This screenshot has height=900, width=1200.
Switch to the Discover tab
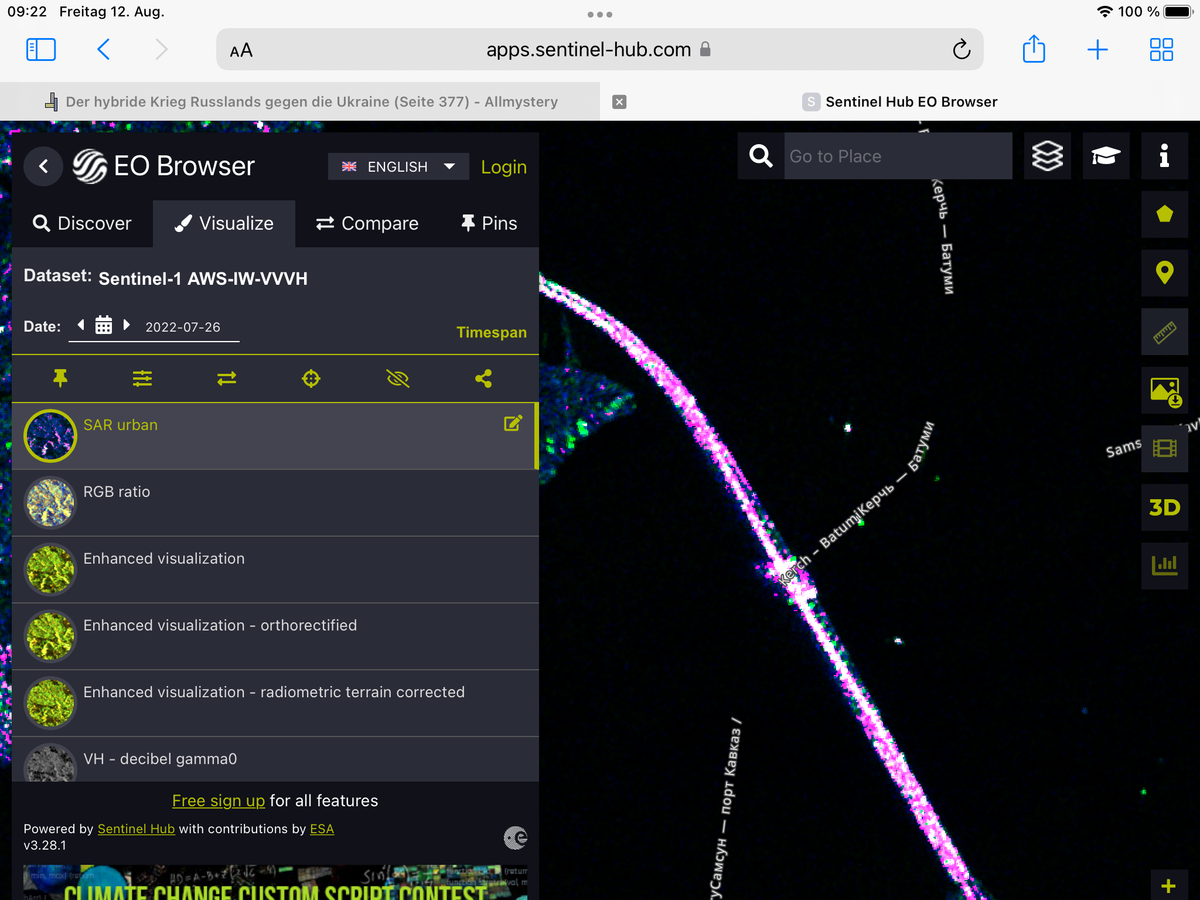pos(82,223)
